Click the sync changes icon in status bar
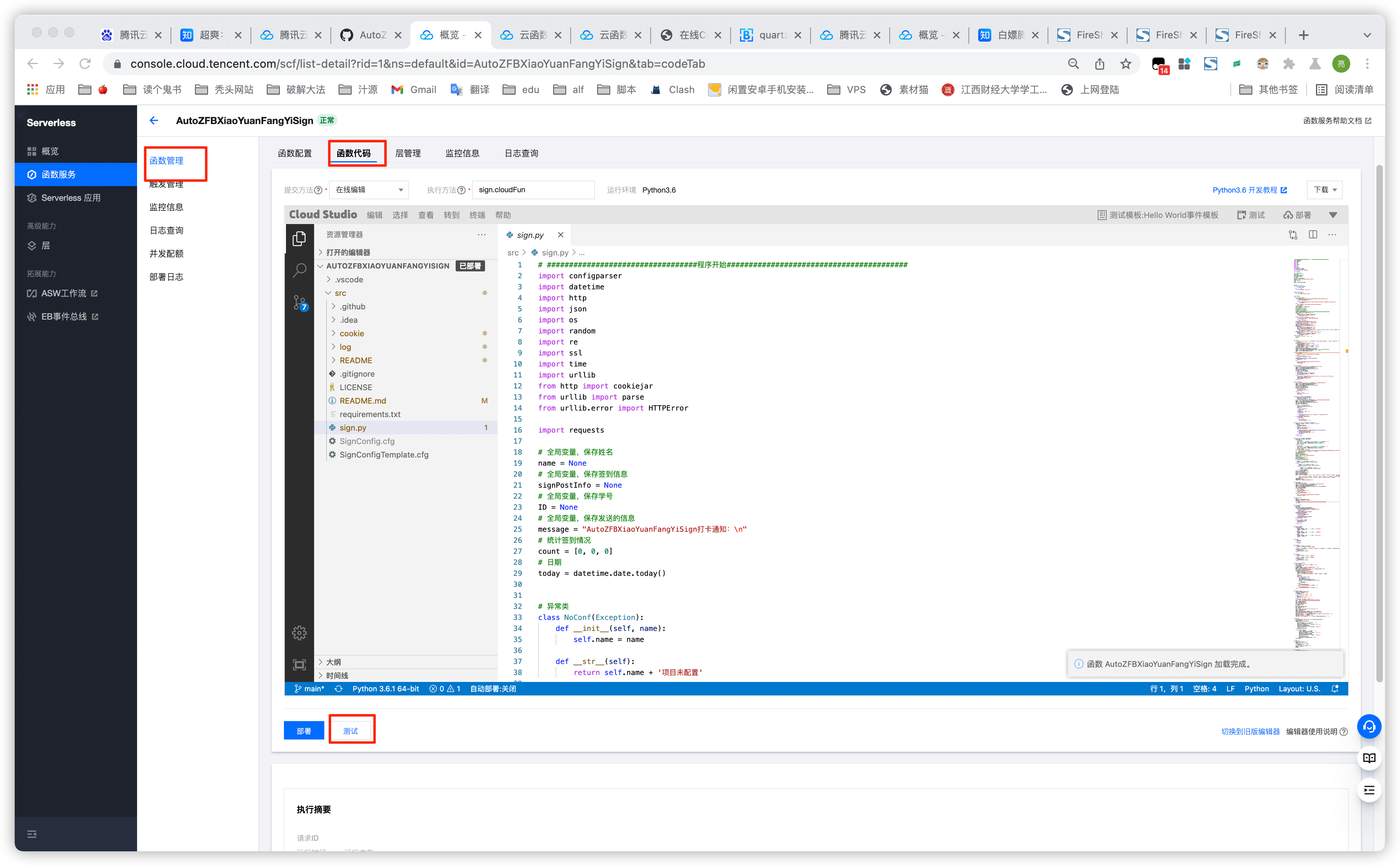1400x866 pixels. coord(338,688)
